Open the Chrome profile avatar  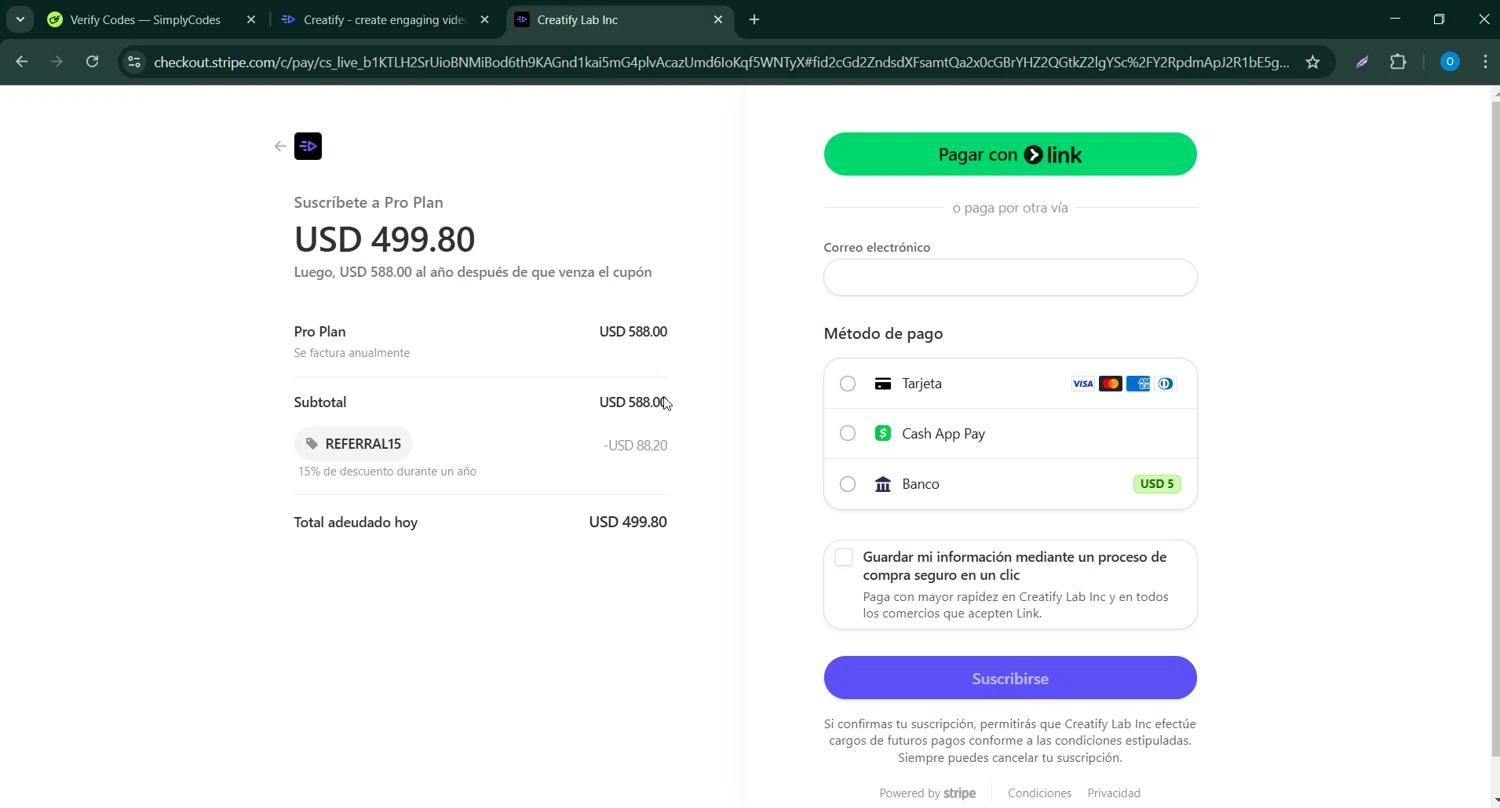pyautogui.click(x=1449, y=62)
